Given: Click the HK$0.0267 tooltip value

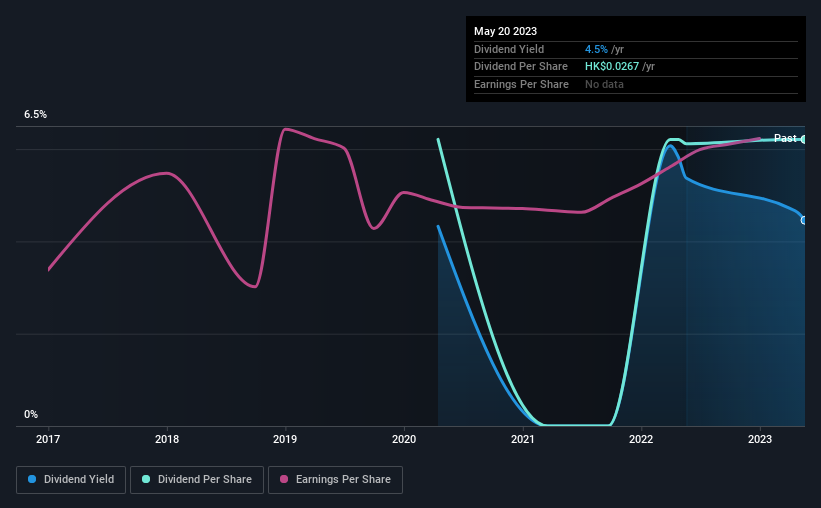Looking at the screenshot, I should [x=612, y=67].
